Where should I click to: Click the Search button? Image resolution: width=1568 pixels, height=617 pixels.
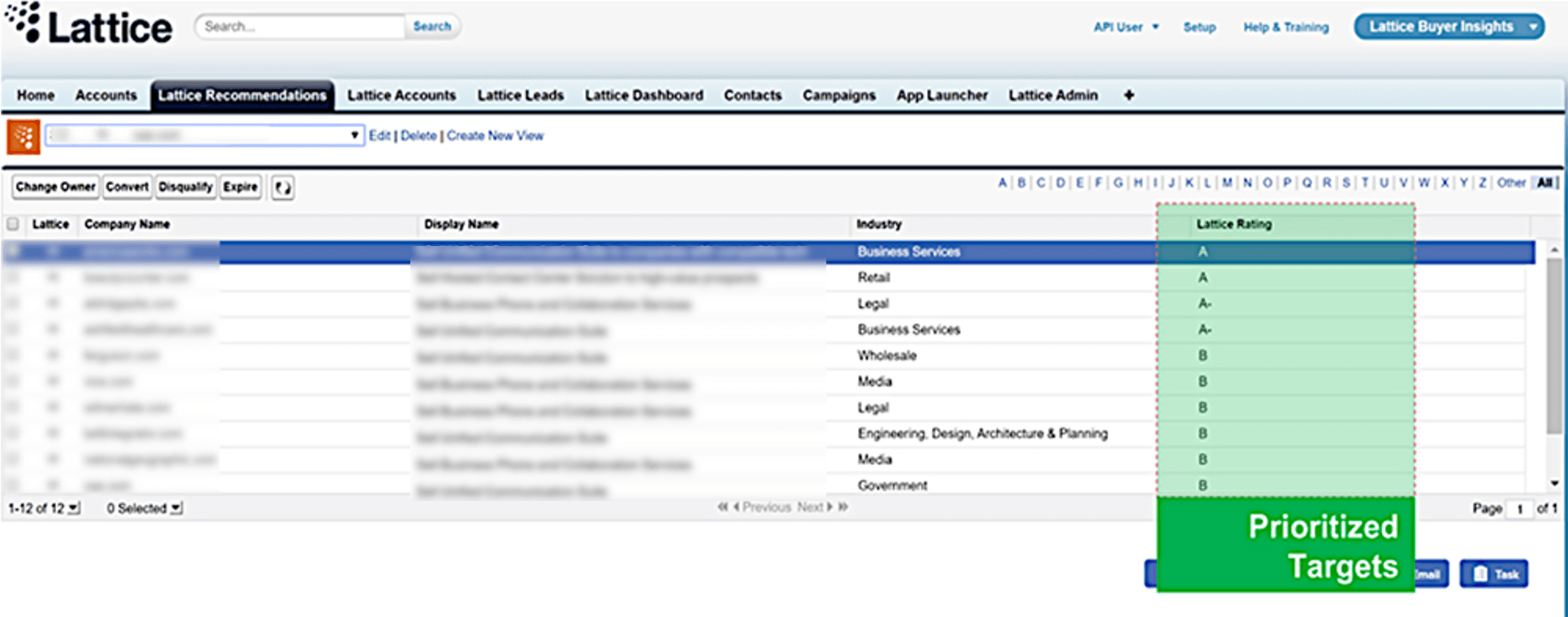[432, 27]
